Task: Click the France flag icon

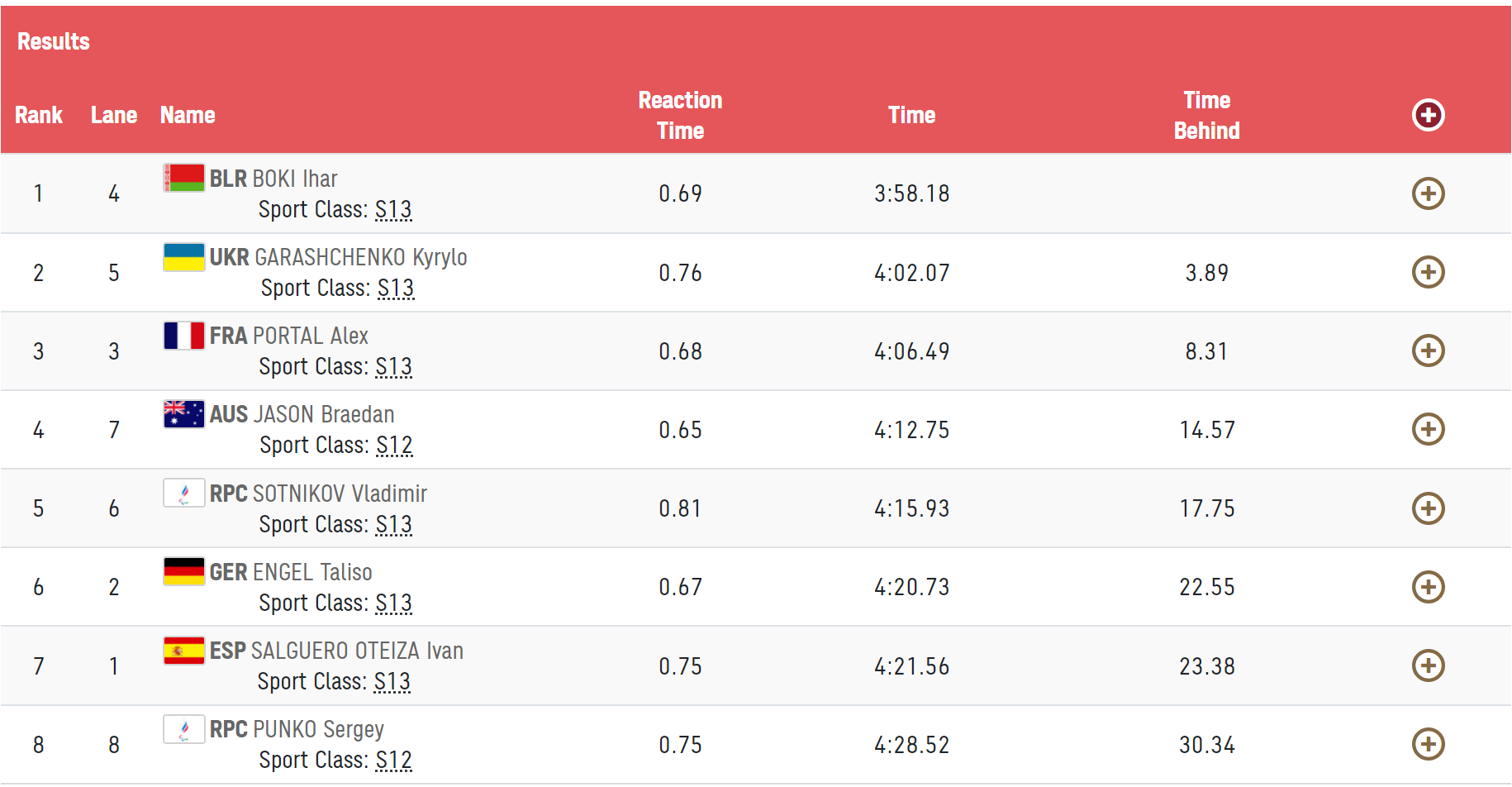Action: [183, 336]
